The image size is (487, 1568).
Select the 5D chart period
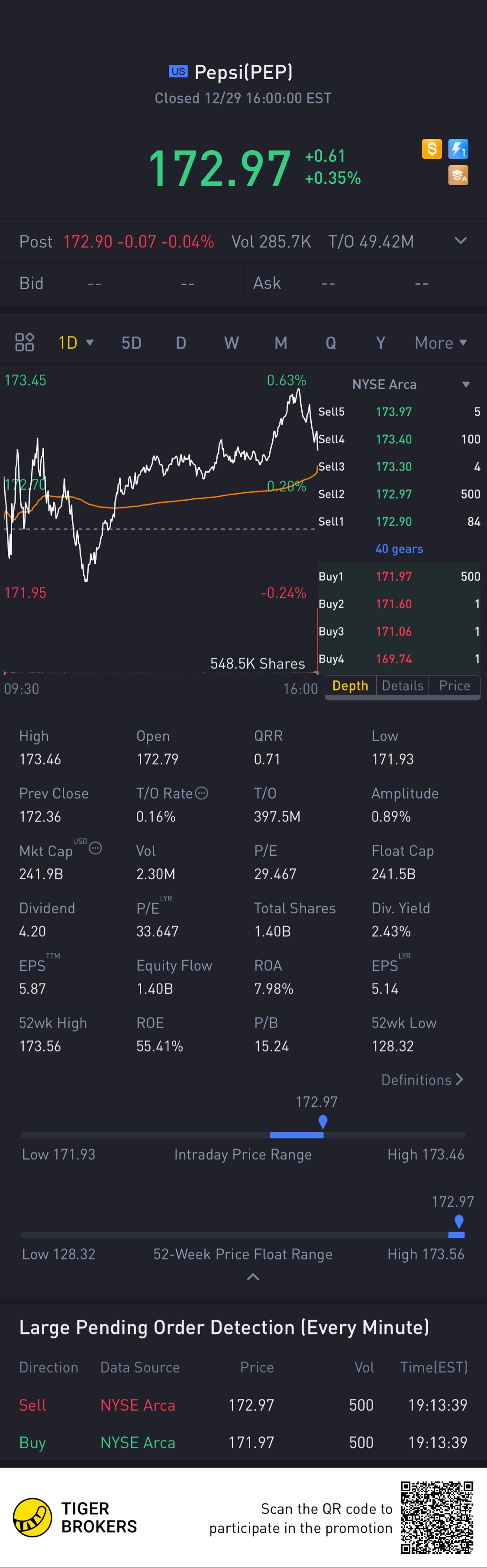pos(132,343)
